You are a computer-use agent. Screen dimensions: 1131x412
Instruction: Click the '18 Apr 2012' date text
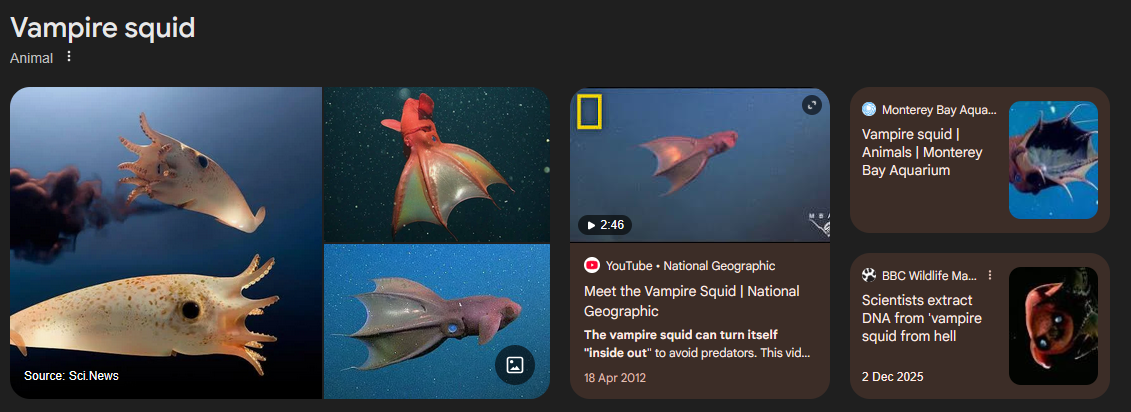pos(615,377)
